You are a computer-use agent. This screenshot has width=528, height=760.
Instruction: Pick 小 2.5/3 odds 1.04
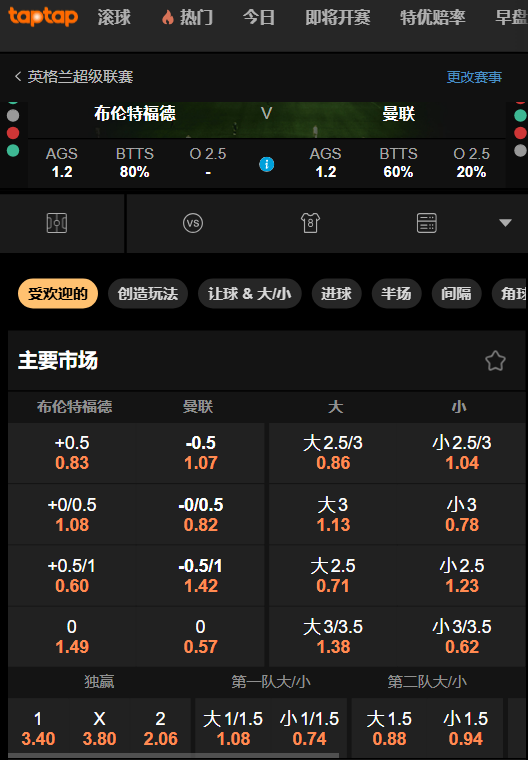(x=462, y=453)
